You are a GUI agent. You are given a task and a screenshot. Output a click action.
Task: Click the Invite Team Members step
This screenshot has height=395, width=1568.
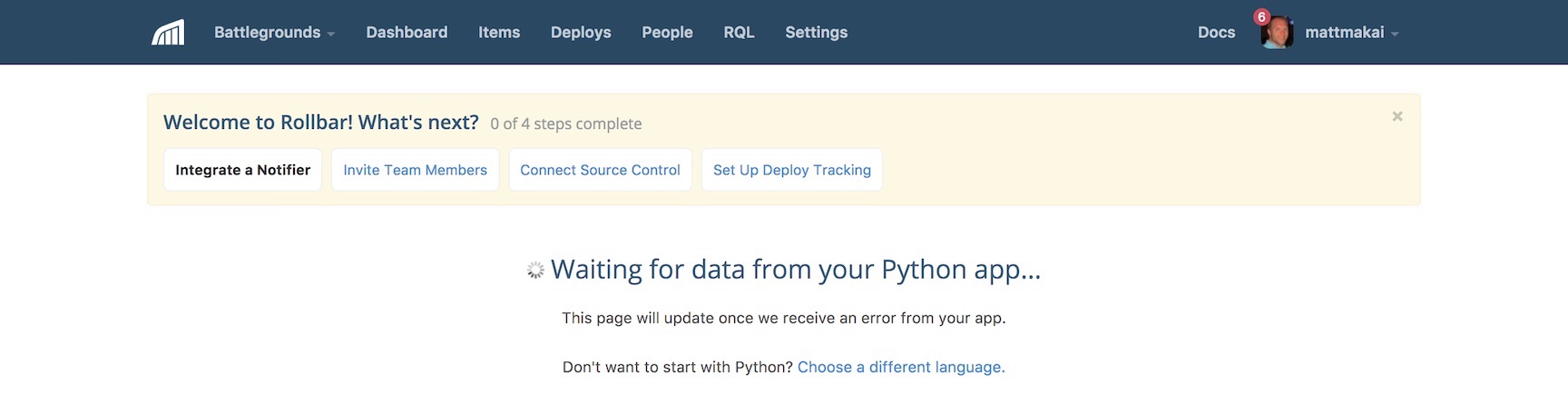click(x=415, y=170)
